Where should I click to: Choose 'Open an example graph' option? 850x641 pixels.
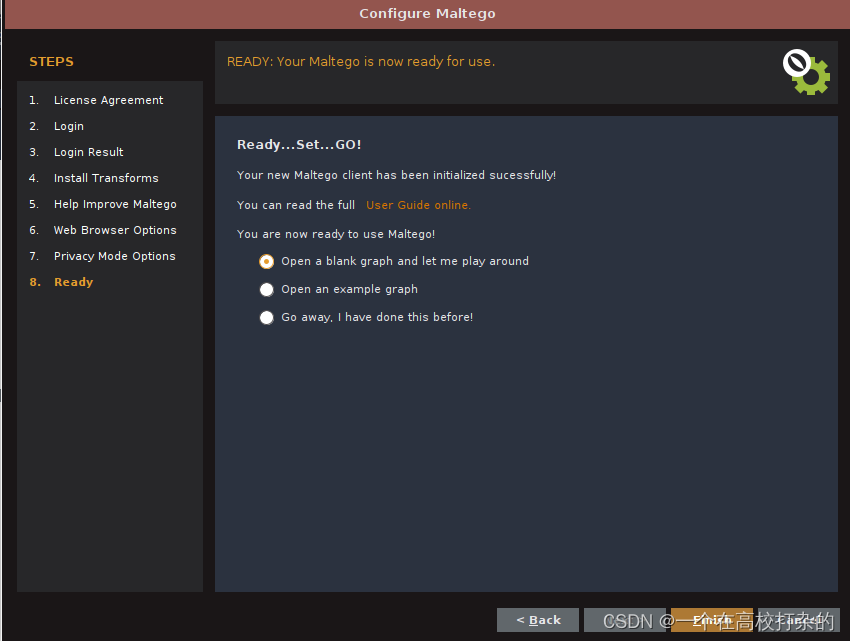click(x=266, y=290)
